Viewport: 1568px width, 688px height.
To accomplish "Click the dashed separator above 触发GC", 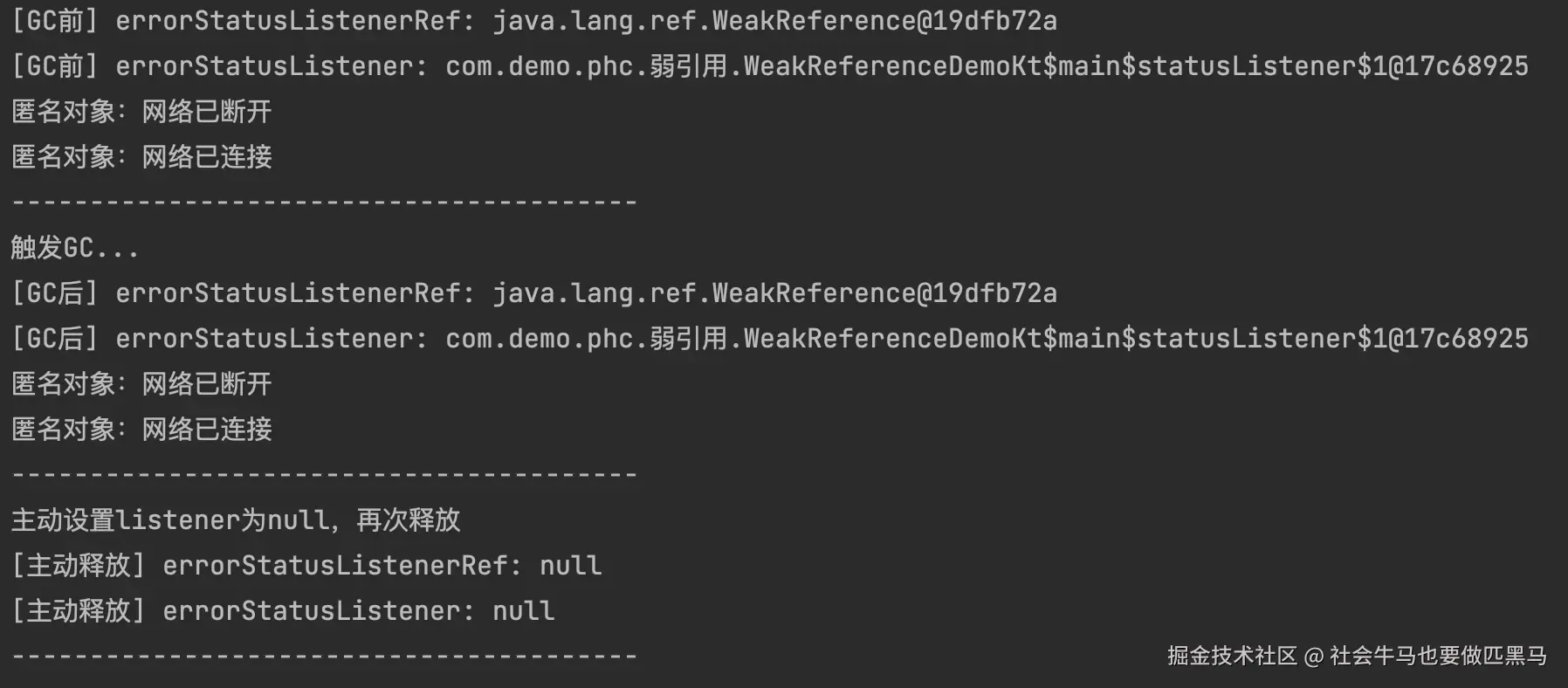I will [x=324, y=203].
